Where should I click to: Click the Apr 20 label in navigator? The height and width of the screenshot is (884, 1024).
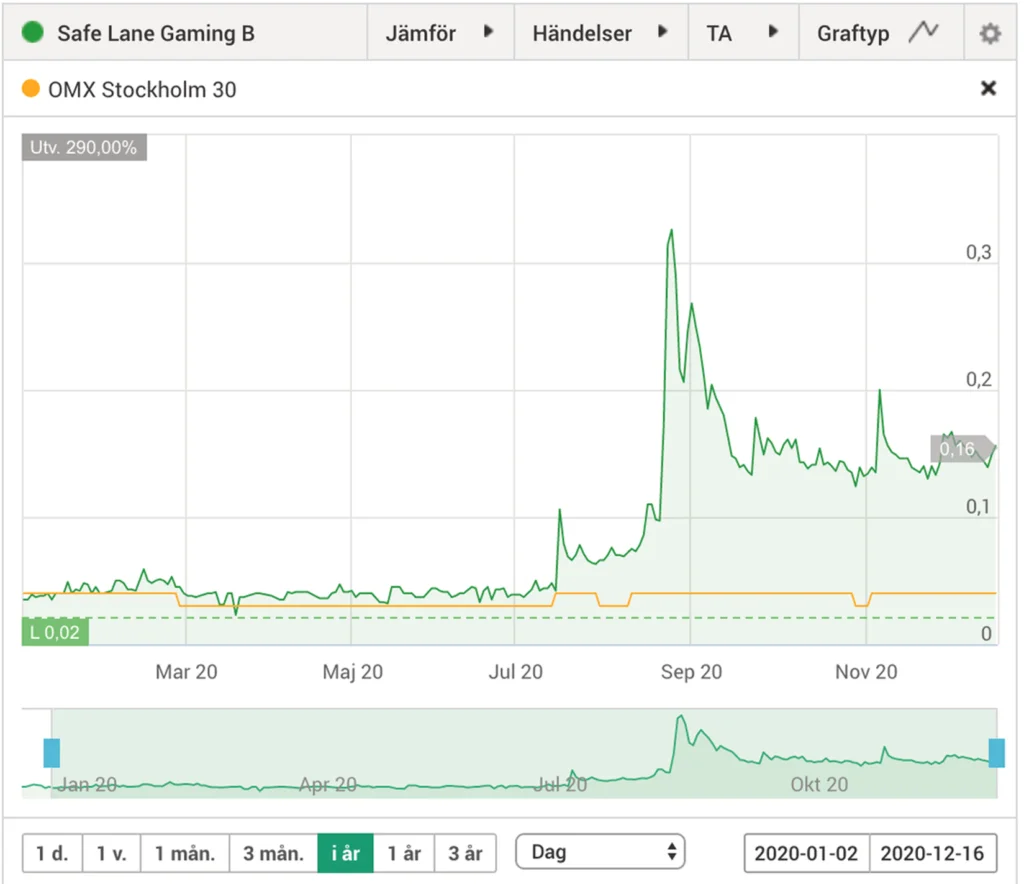click(x=328, y=784)
